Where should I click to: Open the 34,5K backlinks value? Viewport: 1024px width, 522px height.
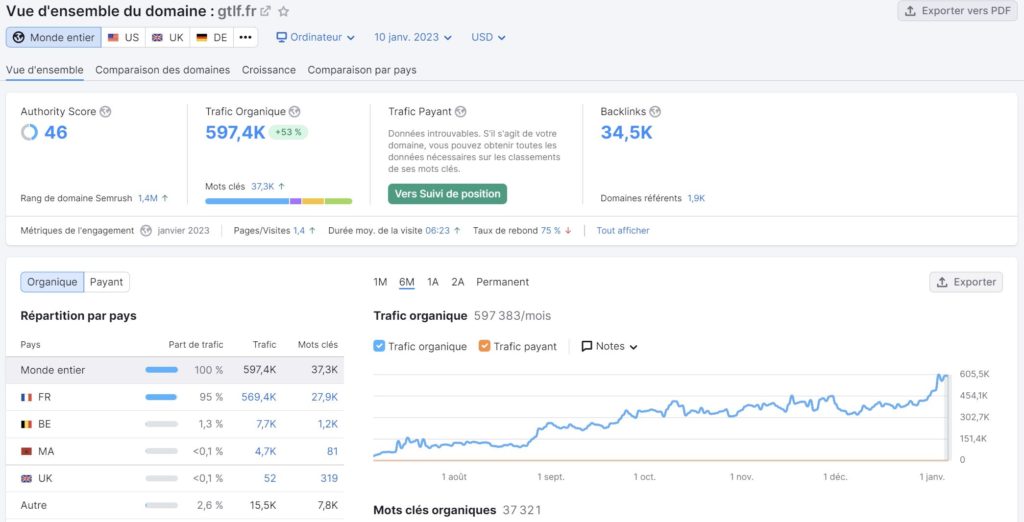coord(626,133)
